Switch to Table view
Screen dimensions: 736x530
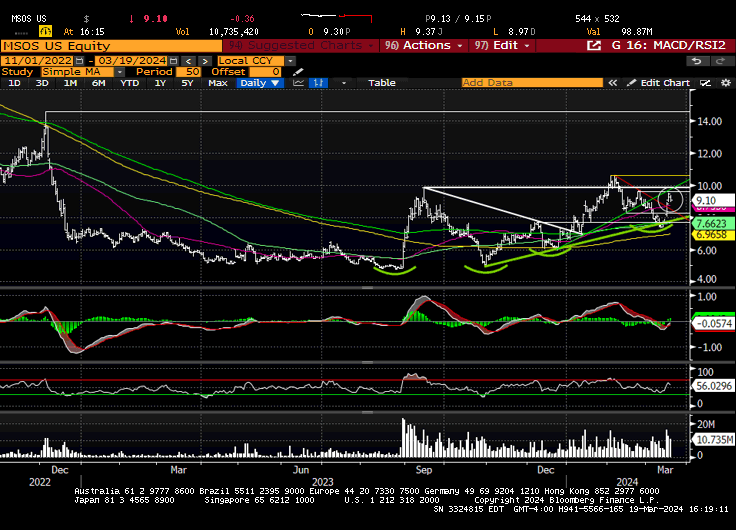382,83
